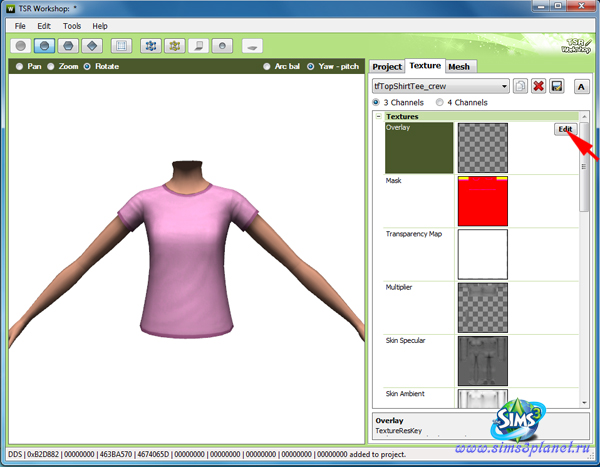Open the File menu
The image size is (600, 467).
click(x=20, y=26)
